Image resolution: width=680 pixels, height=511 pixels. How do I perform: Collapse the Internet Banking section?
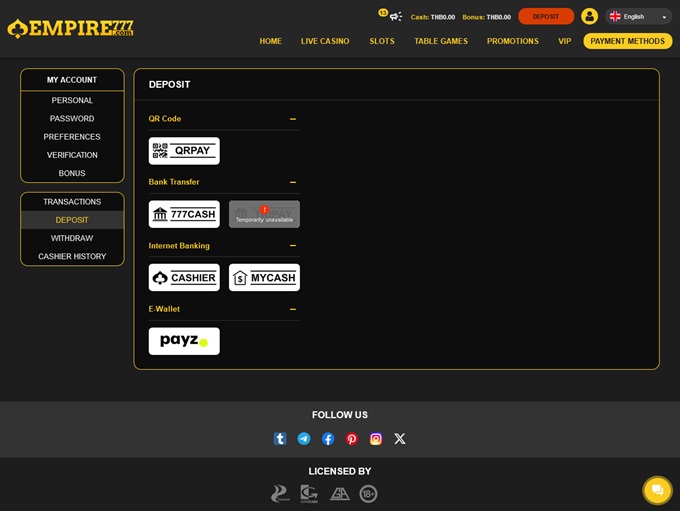click(292, 246)
